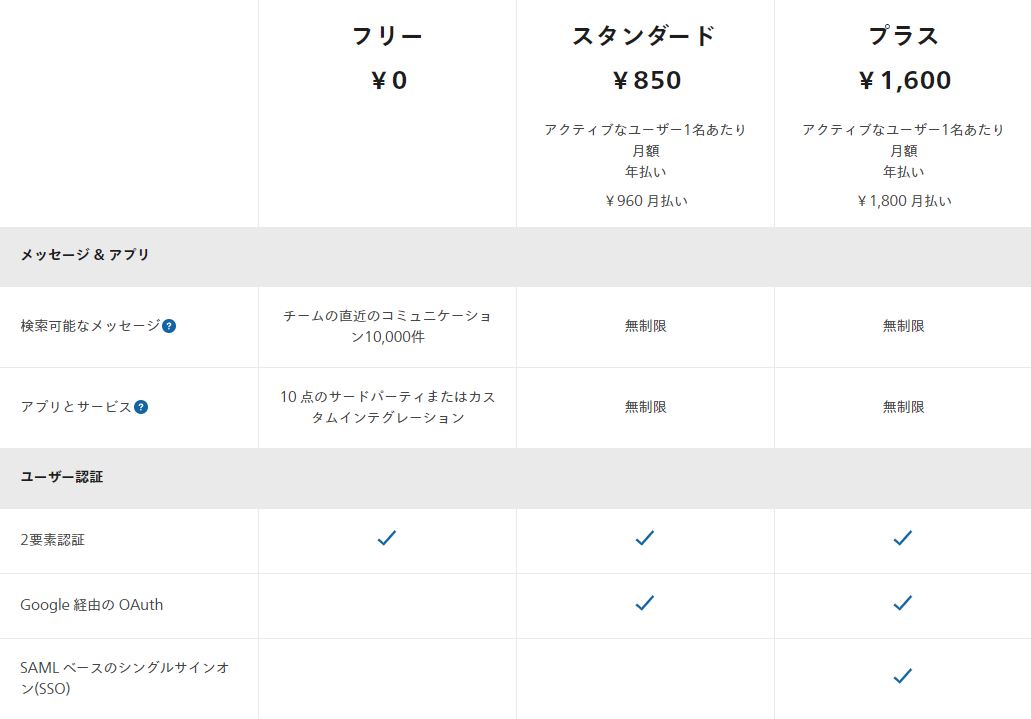Click スタンダード checkmark for Google 経由の OAuth
The image size is (1031, 719).
[645, 603]
